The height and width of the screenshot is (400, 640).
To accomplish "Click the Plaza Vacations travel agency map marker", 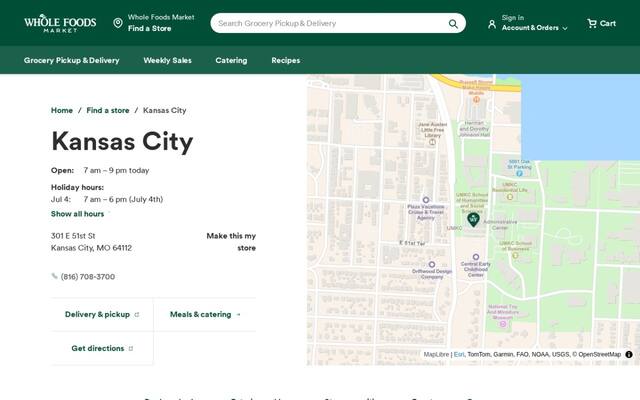I will (426, 200).
